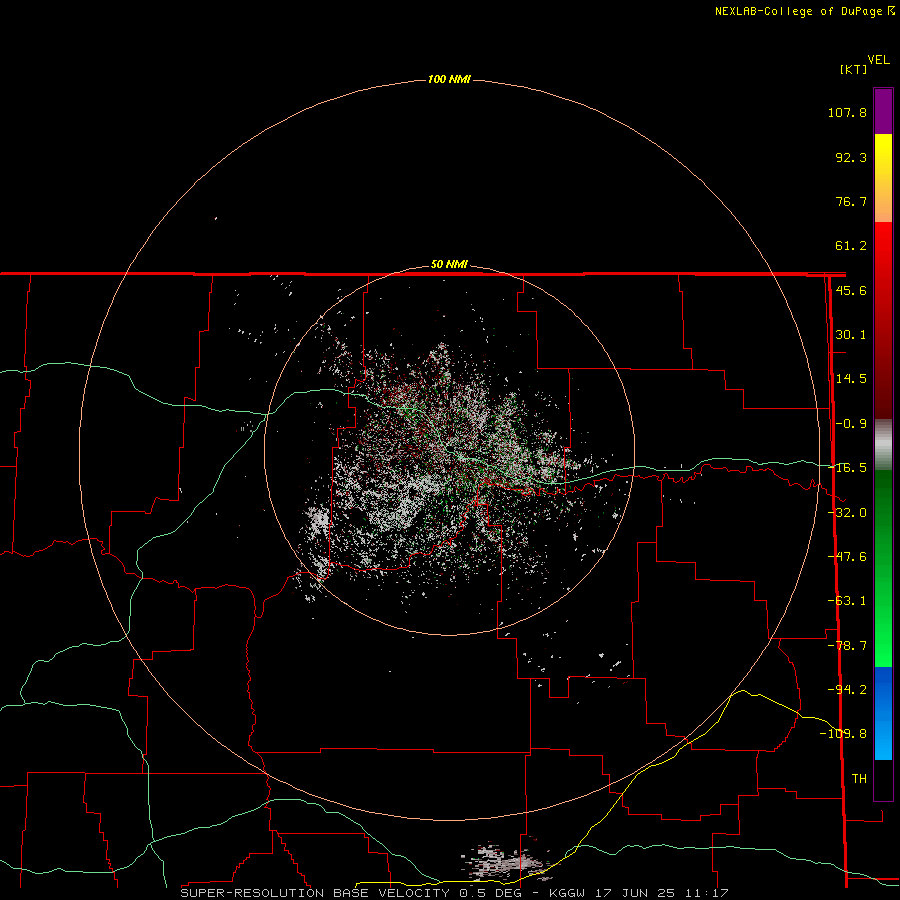This screenshot has height=900, width=900.
Task: Click the 100 NMI range ring label
Action: [449, 79]
